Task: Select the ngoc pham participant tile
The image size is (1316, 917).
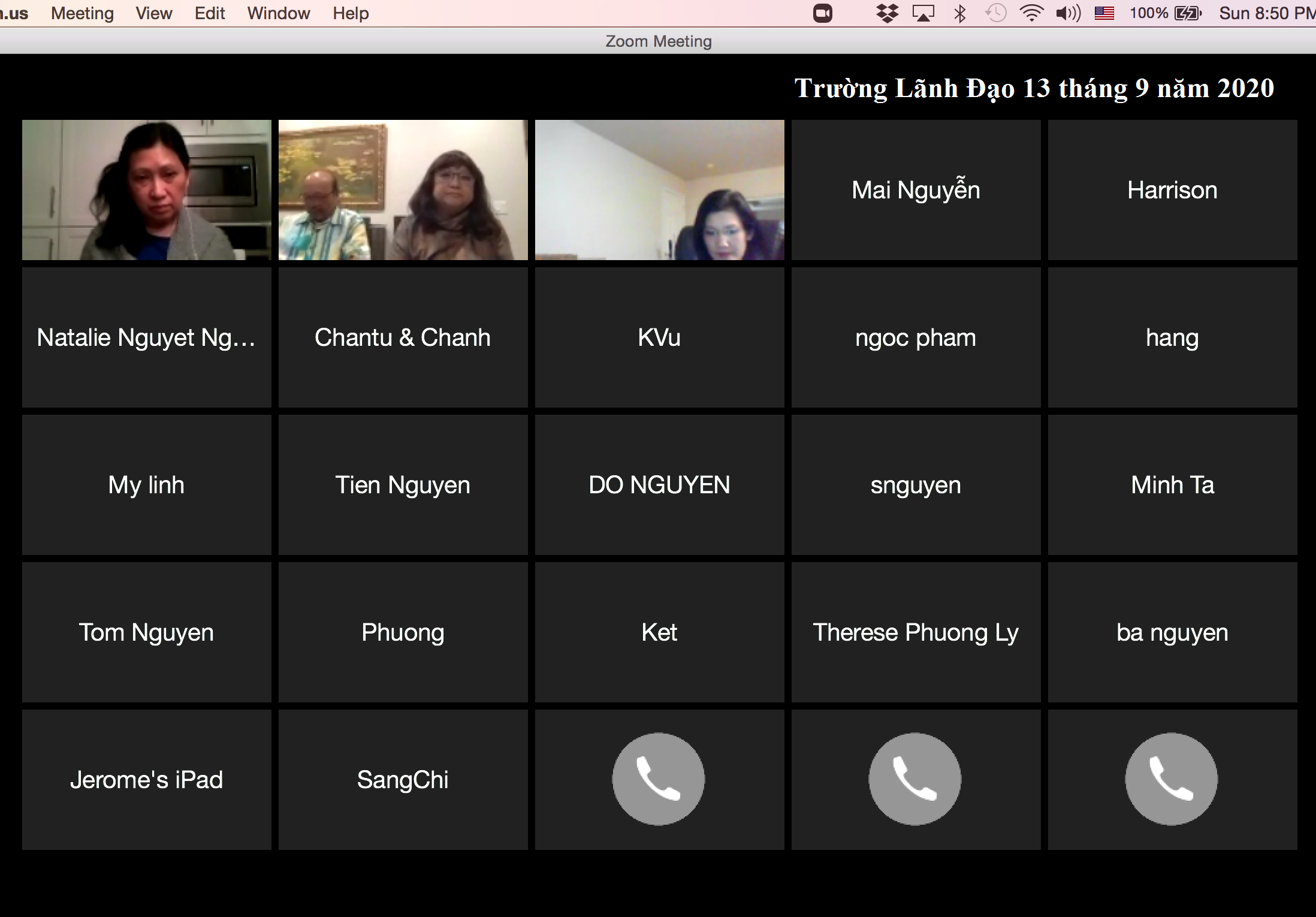Action: 916,337
